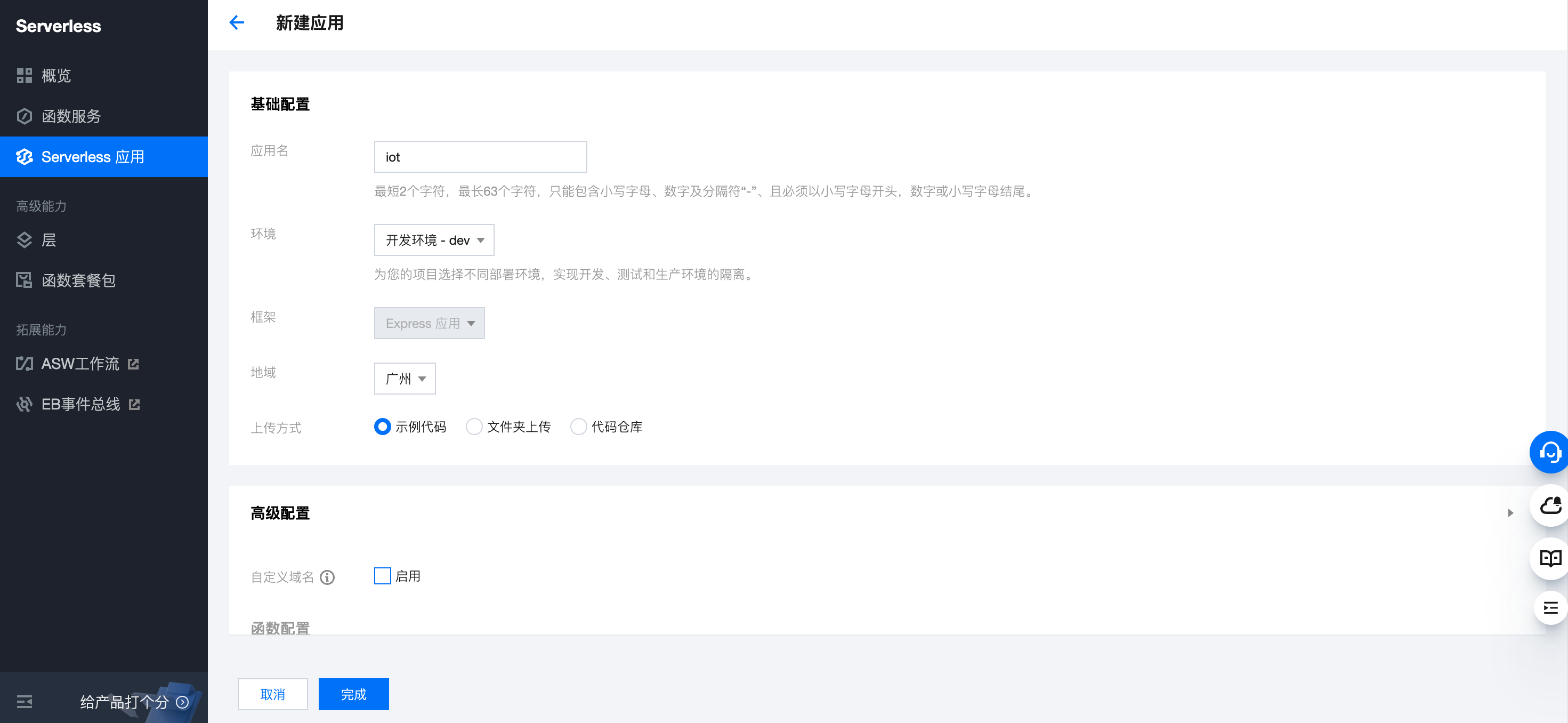This screenshot has height=723, width=1568.
Task: Click the floating list-menu icon
Action: [x=1550, y=607]
